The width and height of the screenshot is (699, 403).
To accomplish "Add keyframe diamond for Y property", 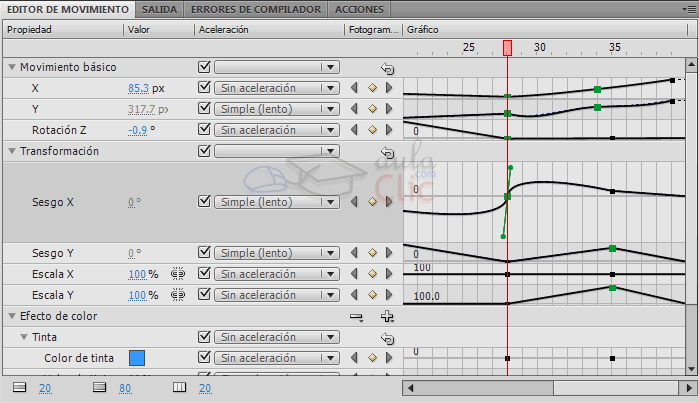I will coord(373,109).
